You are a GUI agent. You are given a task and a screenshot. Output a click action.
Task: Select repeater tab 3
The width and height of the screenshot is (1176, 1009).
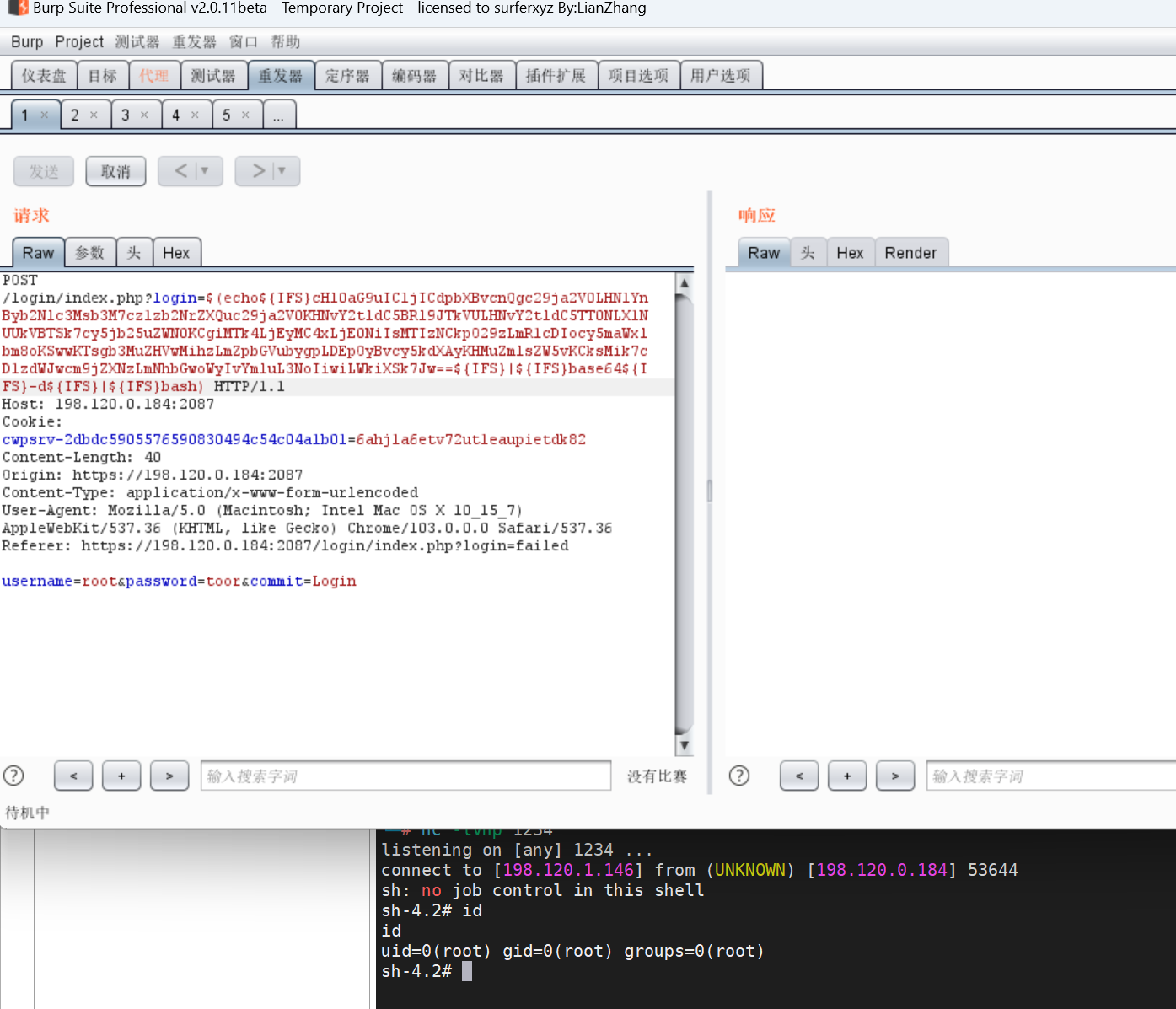126,115
